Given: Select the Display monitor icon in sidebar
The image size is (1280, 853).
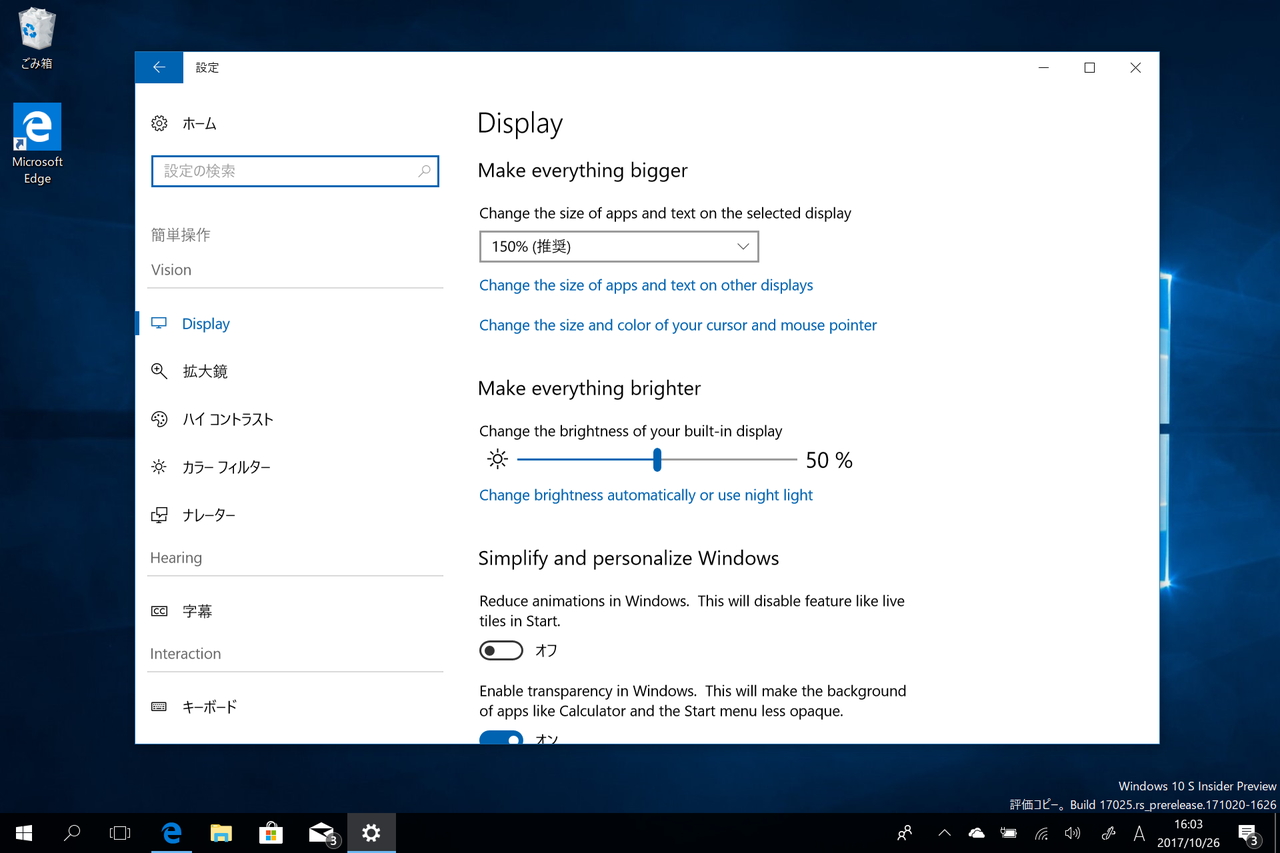Looking at the screenshot, I should tap(160, 323).
